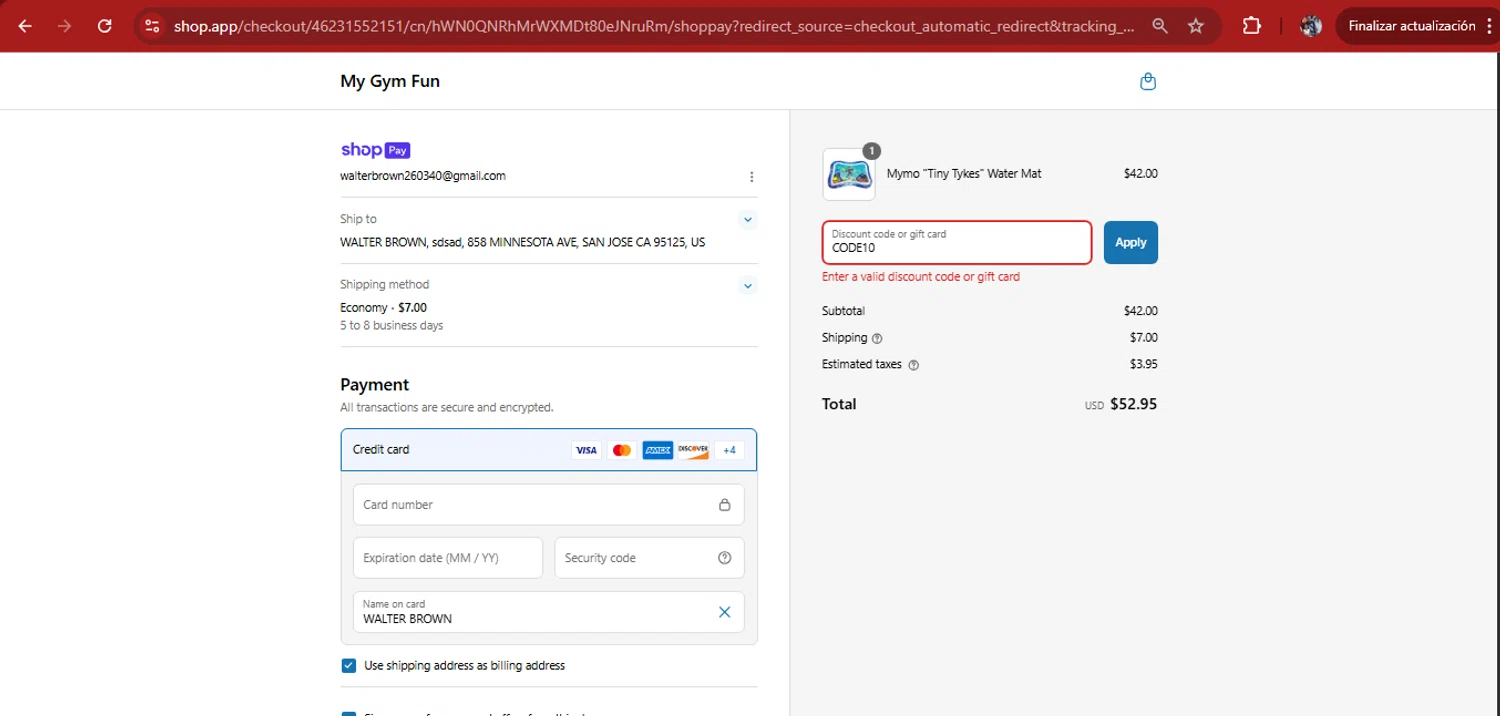The width and height of the screenshot is (1500, 716).
Task: Open the browser extensions puzzle icon
Action: [1251, 26]
